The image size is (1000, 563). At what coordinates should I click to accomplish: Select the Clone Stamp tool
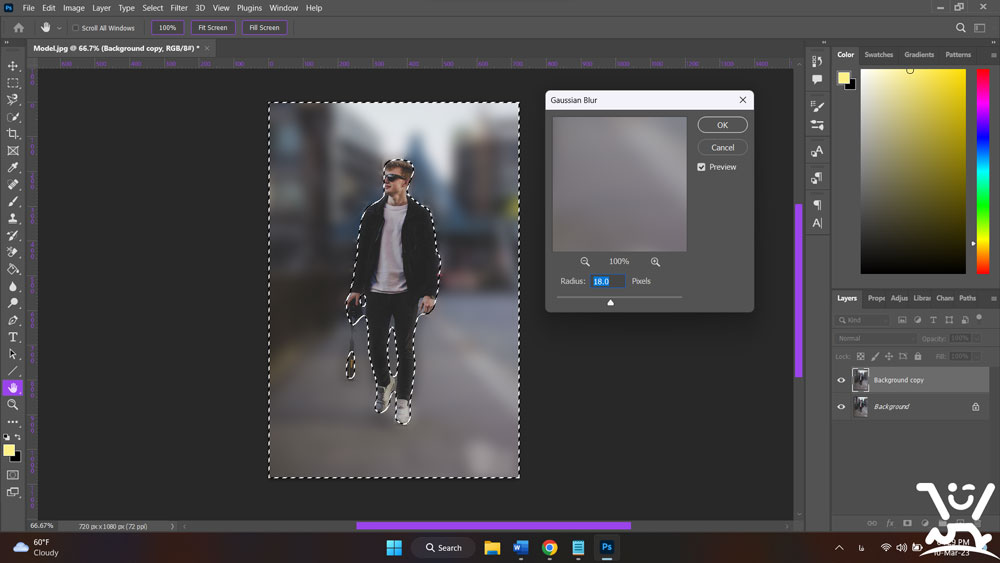tap(13, 218)
